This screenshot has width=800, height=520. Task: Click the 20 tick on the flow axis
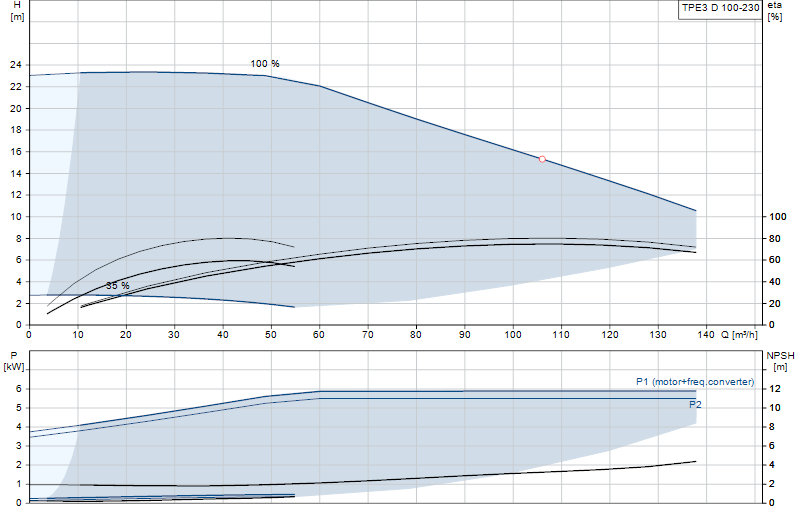126,335
